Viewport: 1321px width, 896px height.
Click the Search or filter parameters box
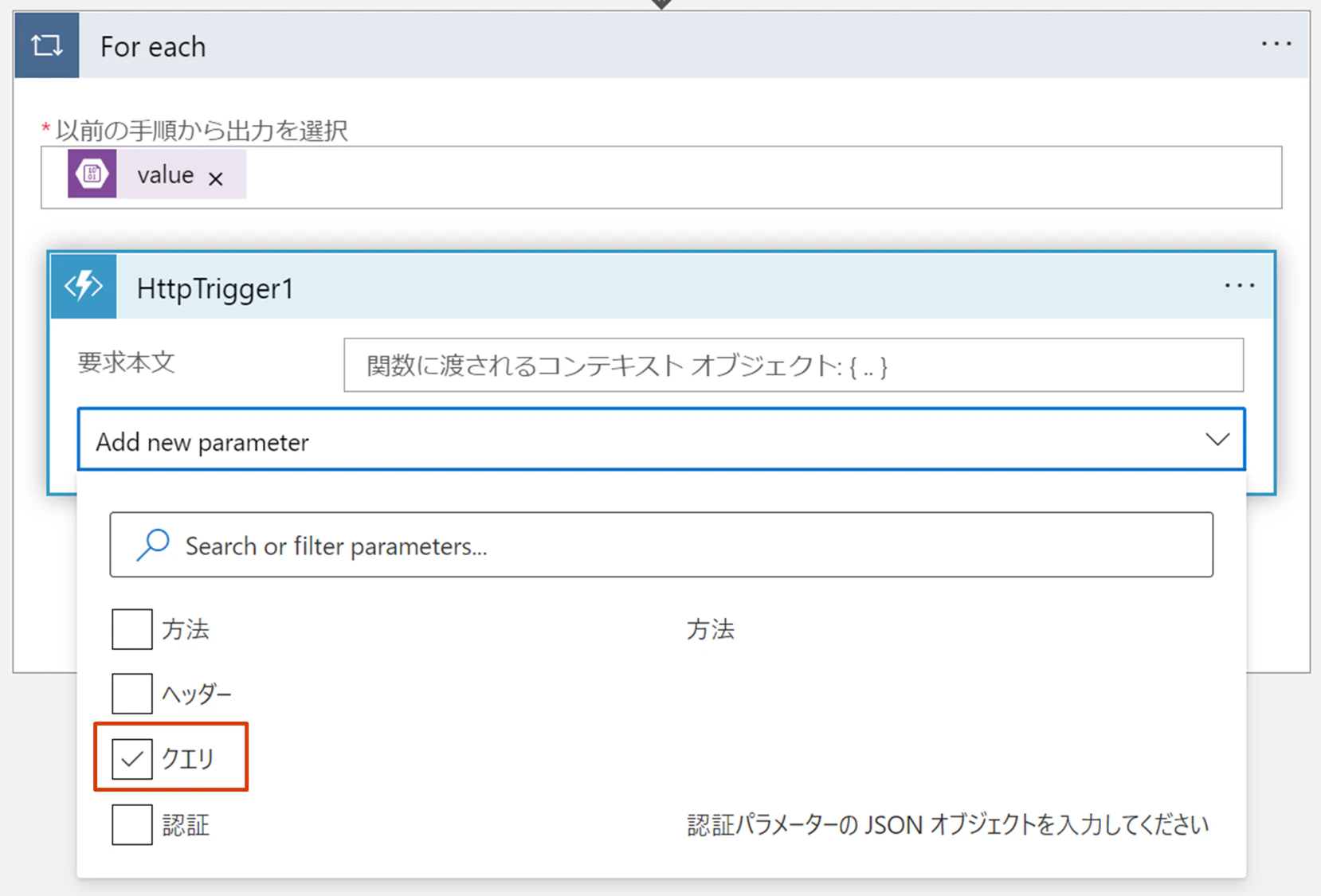point(661,545)
